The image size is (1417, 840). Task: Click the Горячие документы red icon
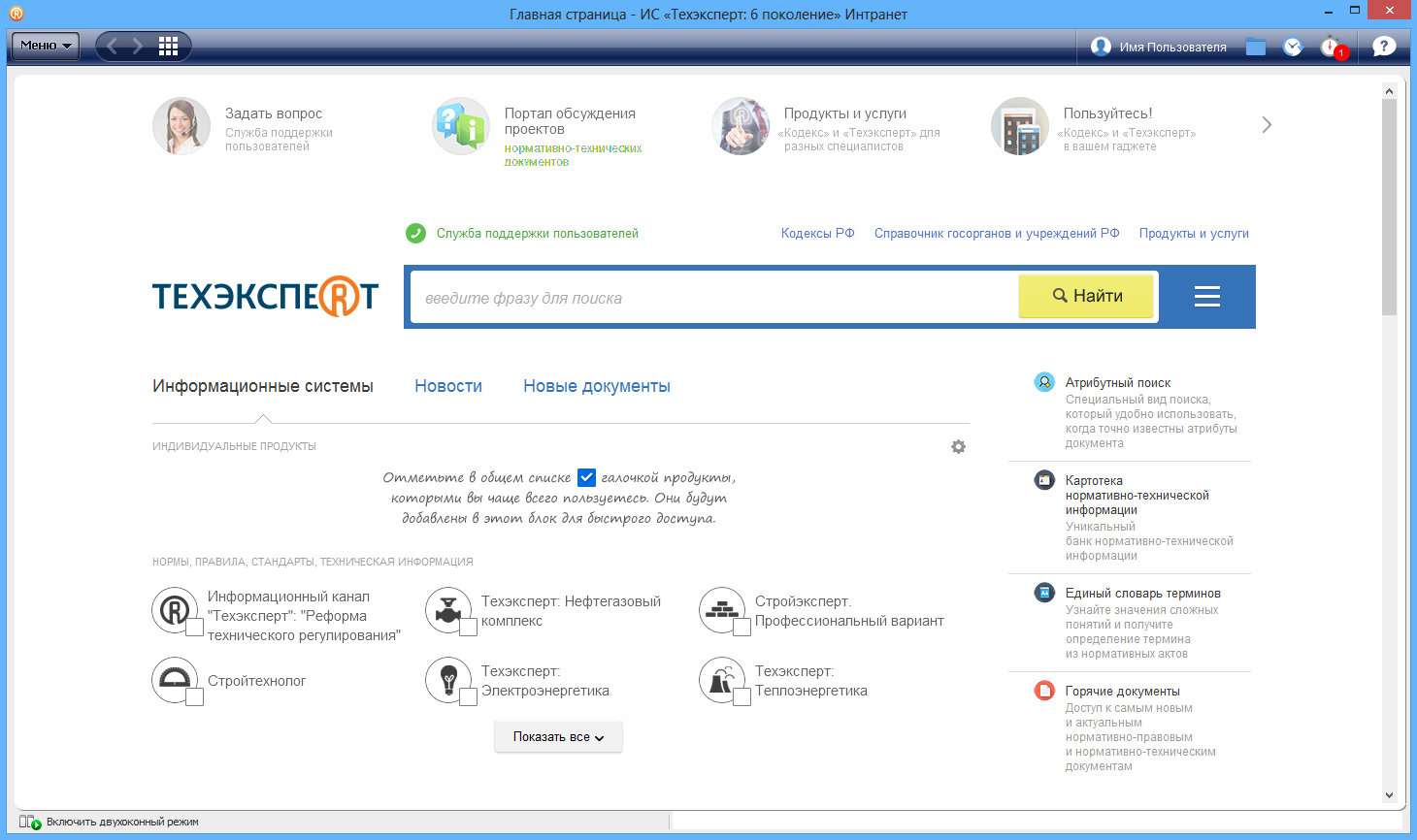(x=1044, y=691)
